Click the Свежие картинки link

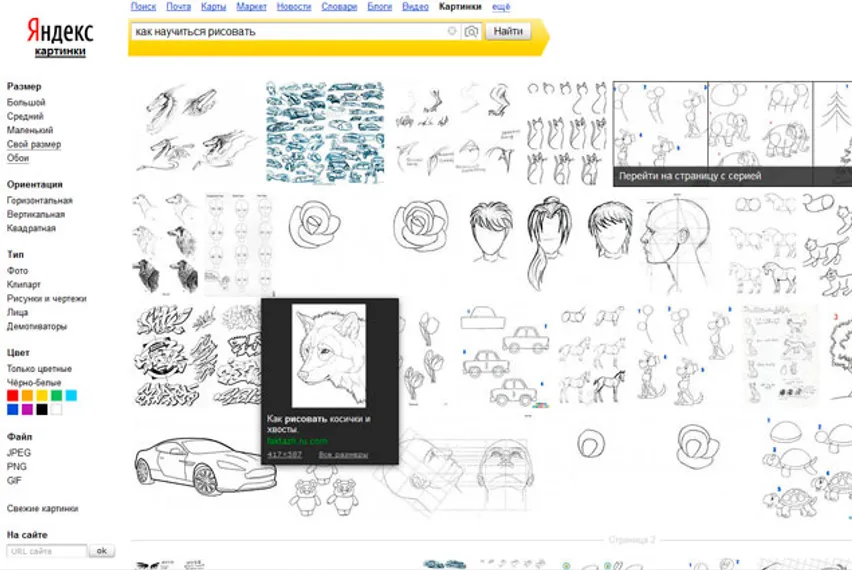pos(43,509)
